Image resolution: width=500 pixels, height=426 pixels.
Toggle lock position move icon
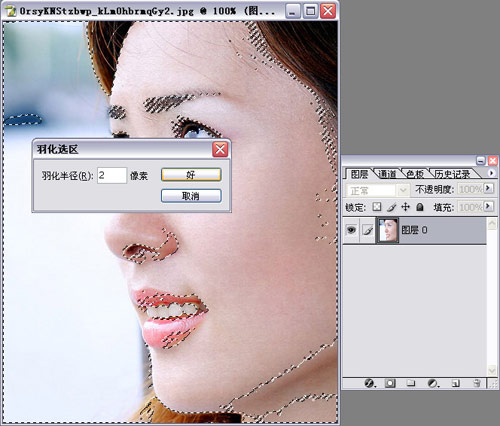pos(405,207)
